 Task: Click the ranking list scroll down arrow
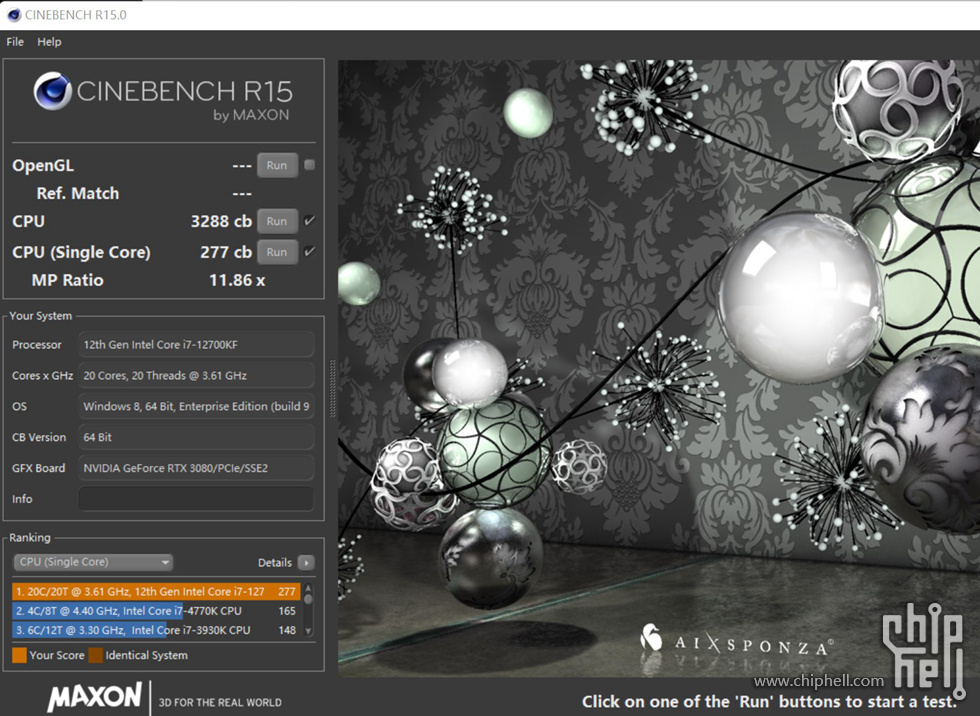click(x=308, y=631)
